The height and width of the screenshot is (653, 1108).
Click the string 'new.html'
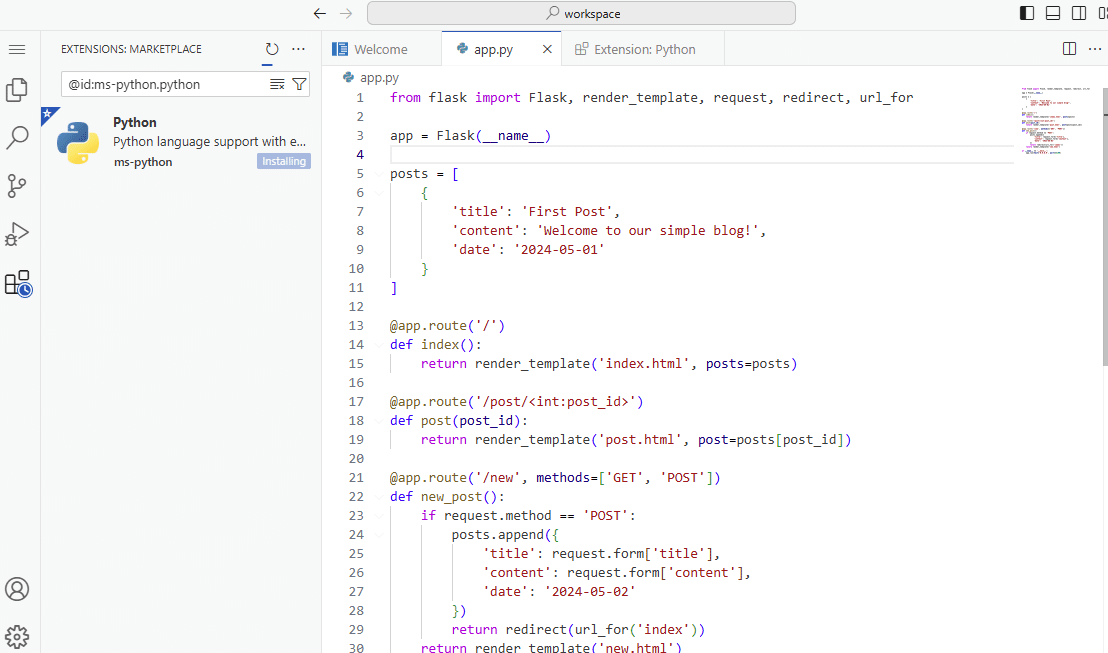click(636, 647)
